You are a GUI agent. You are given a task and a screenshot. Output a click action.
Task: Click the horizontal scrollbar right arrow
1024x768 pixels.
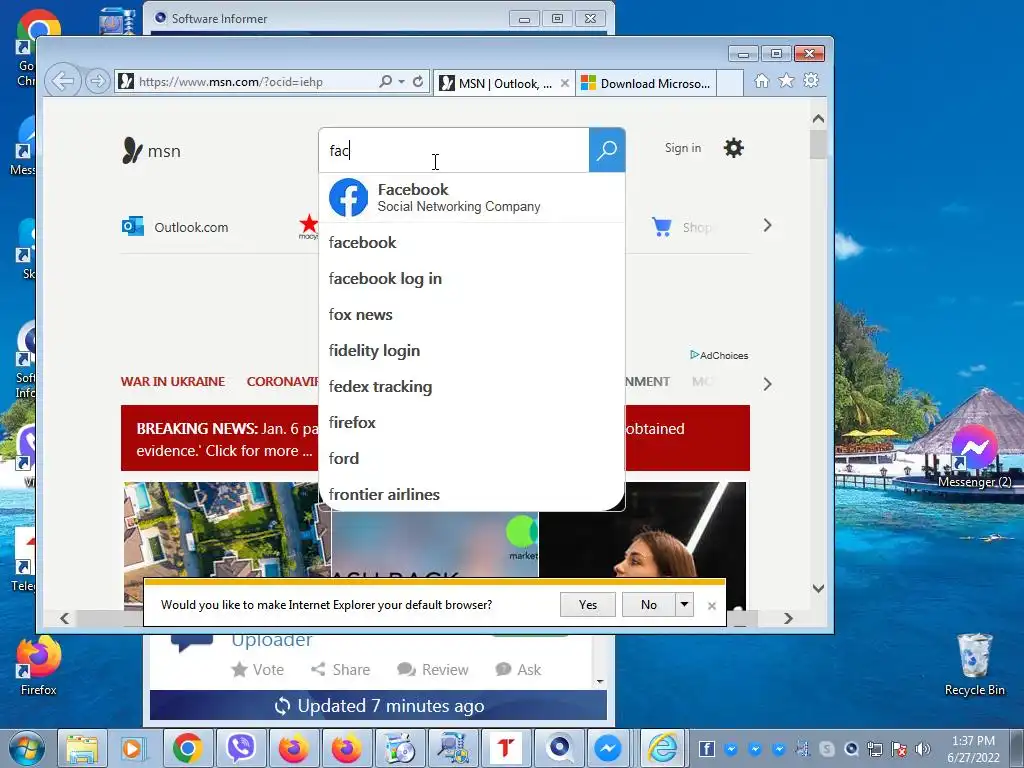click(x=788, y=618)
